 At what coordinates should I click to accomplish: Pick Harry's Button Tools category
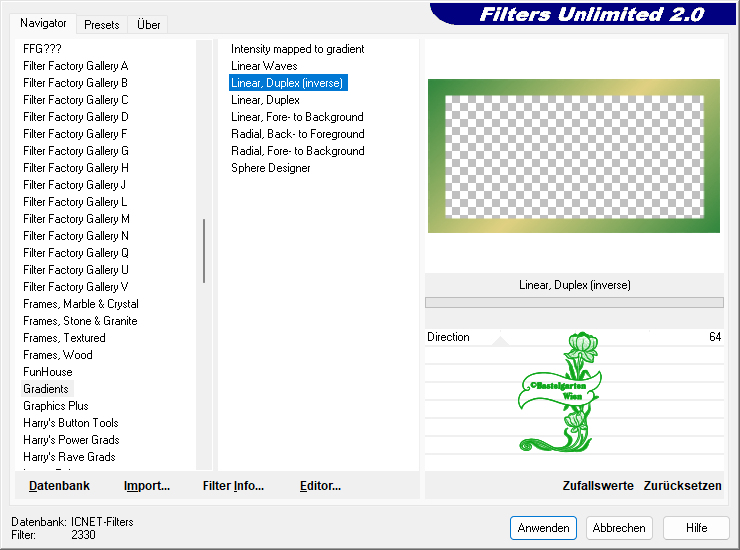tap(71, 423)
